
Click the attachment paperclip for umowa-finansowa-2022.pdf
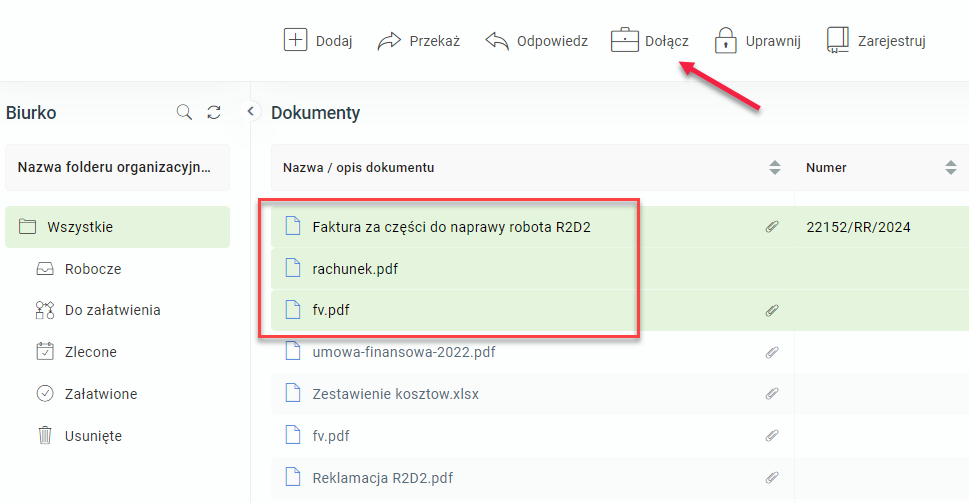pyautogui.click(x=772, y=352)
